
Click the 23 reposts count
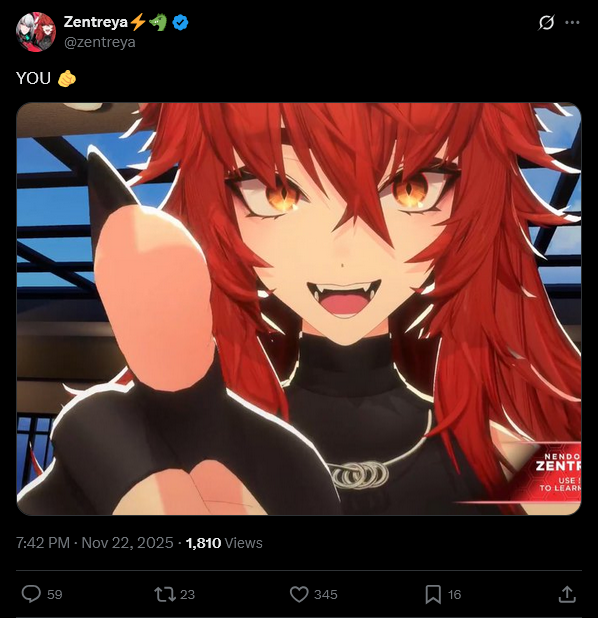point(188,594)
